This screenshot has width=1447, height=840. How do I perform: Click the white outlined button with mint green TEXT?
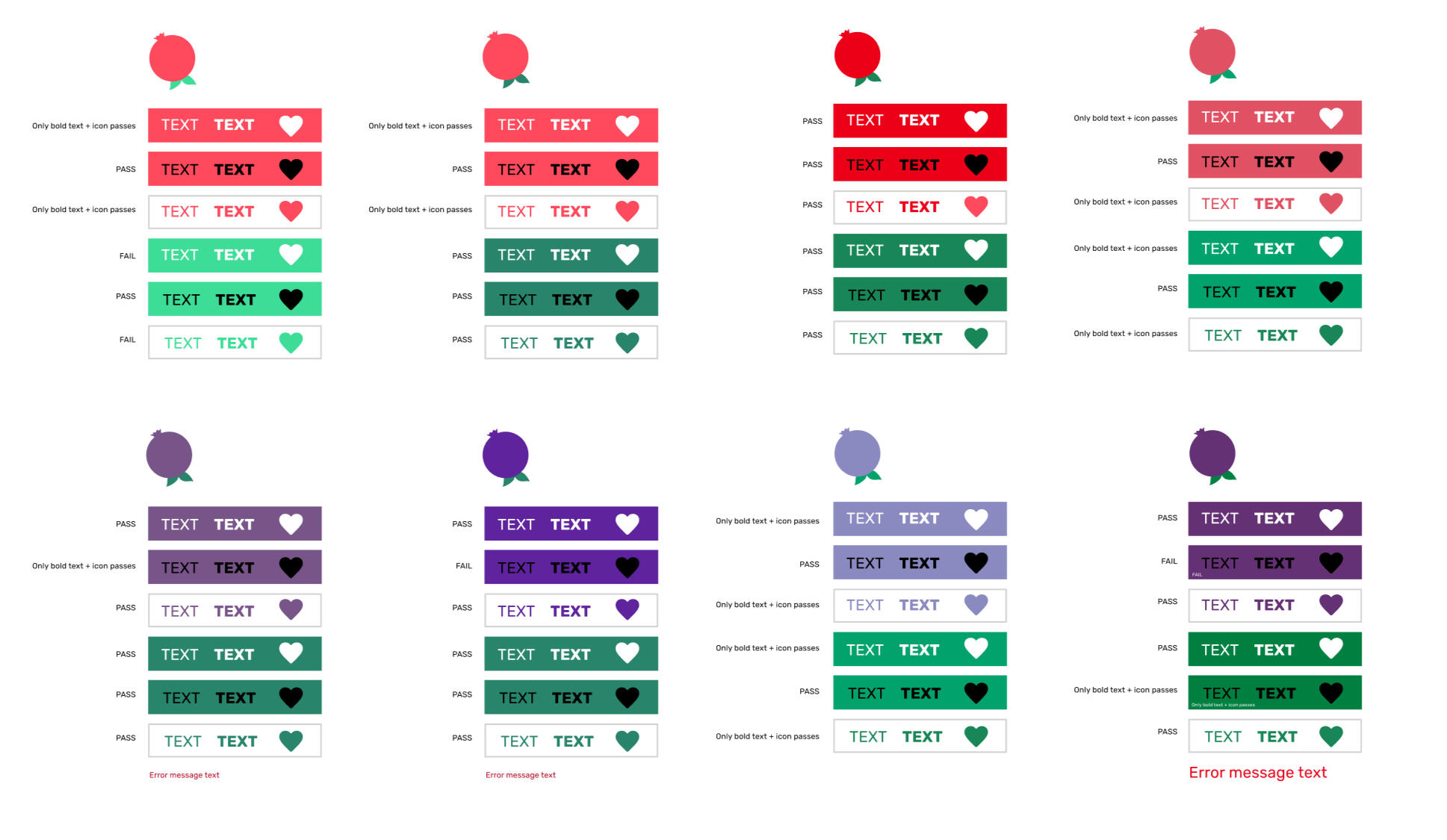(x=235, y=343)
